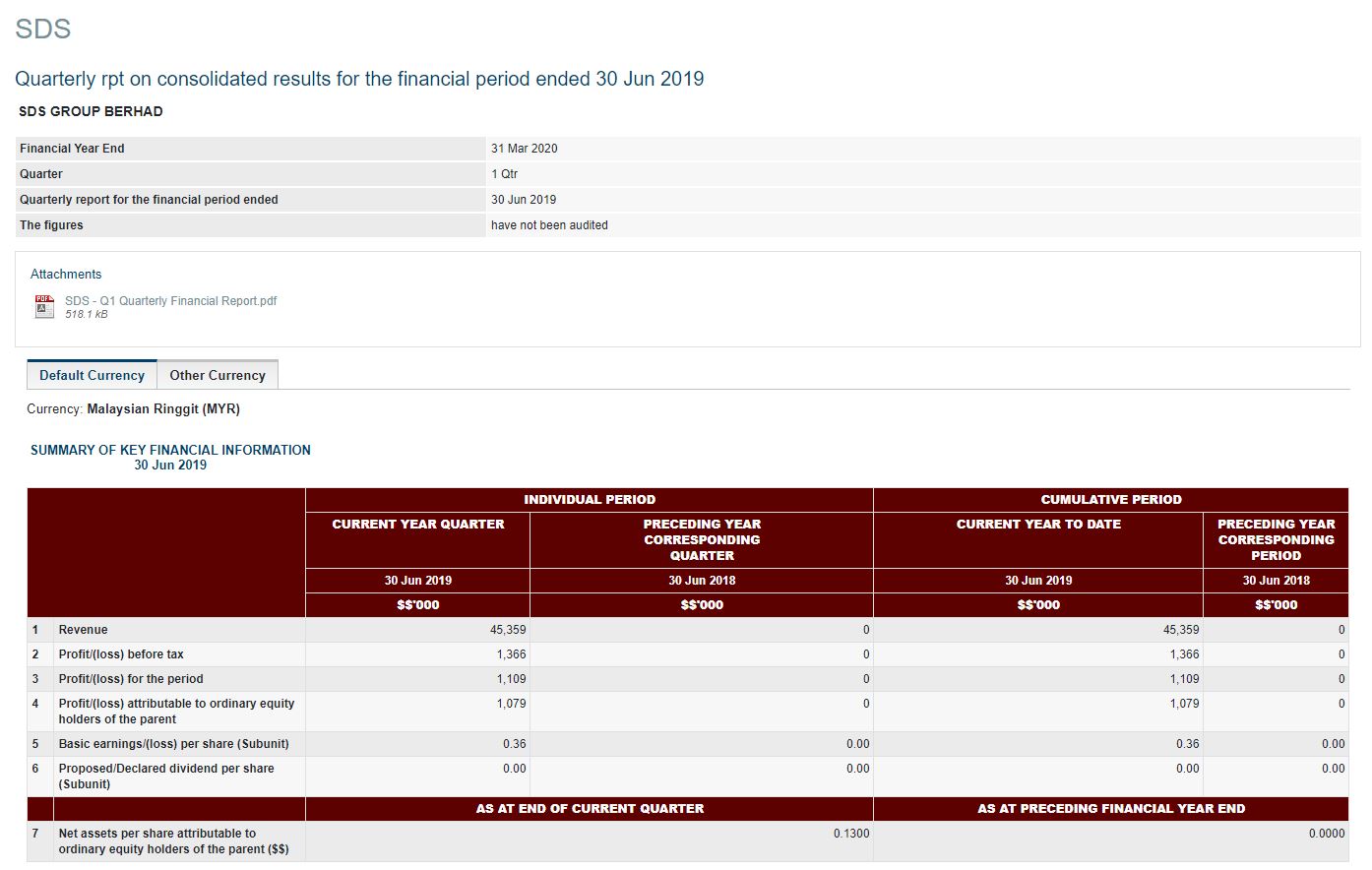Click the 31 Mar 2020 value
Viewport: 1372px width, 870px height.
(x=525, y=149)
